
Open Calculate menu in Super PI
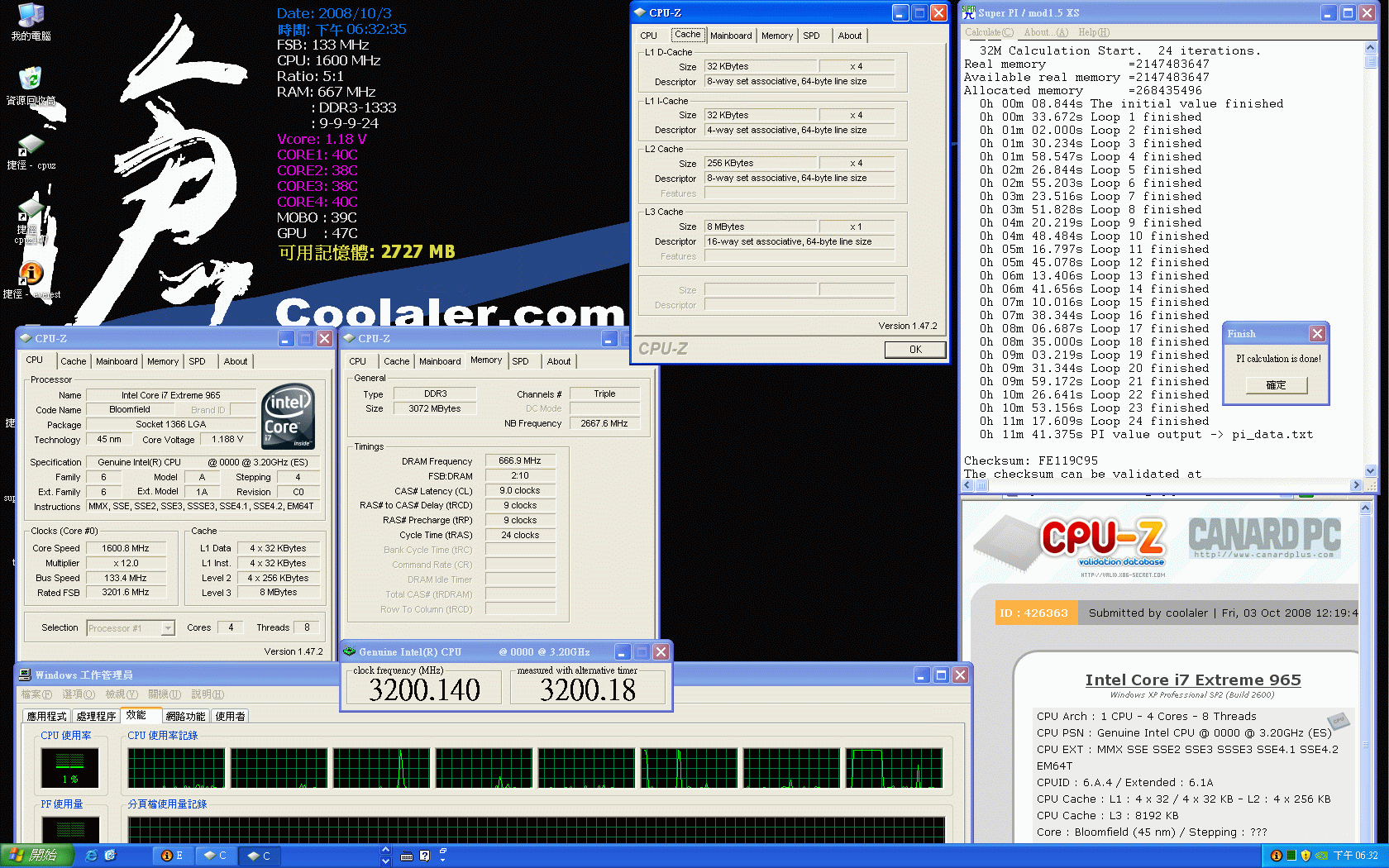989,32
